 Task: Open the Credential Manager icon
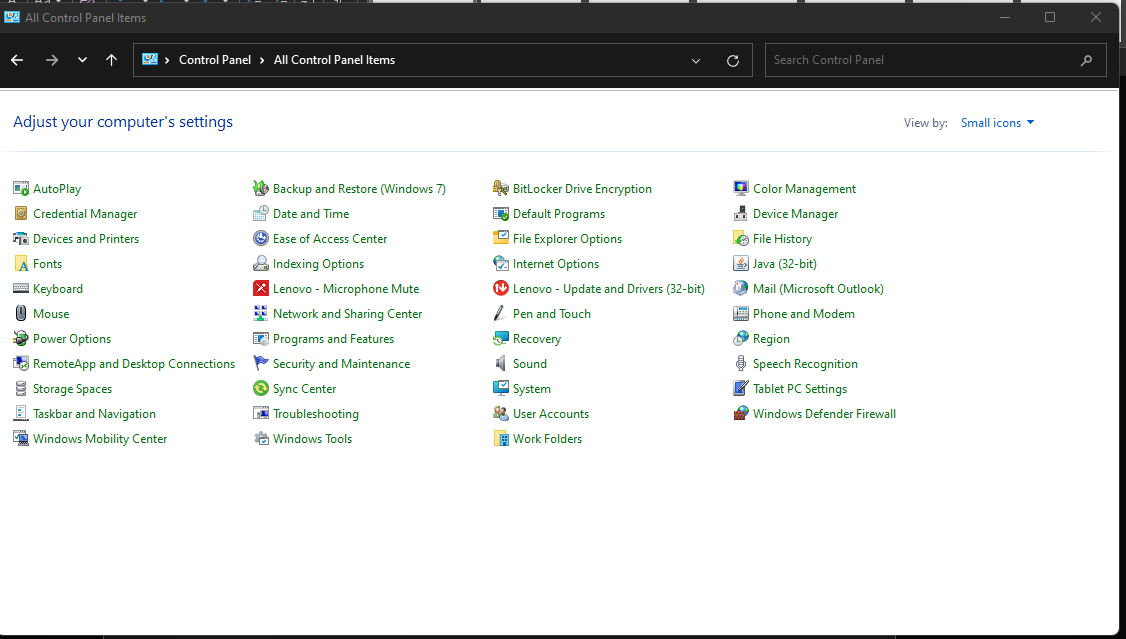[x=21, y=214]
